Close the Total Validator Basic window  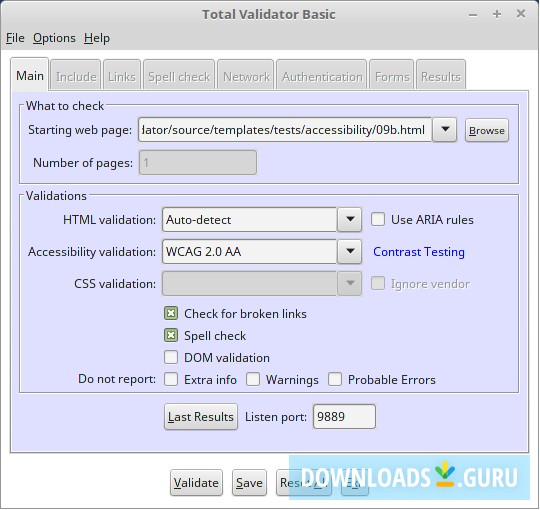pos(521,14)
